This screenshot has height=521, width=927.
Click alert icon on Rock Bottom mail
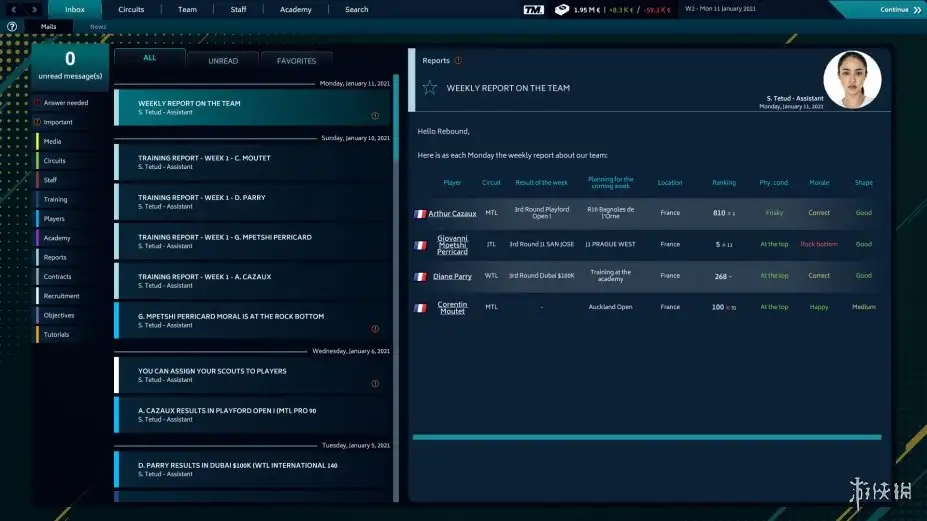375,329
